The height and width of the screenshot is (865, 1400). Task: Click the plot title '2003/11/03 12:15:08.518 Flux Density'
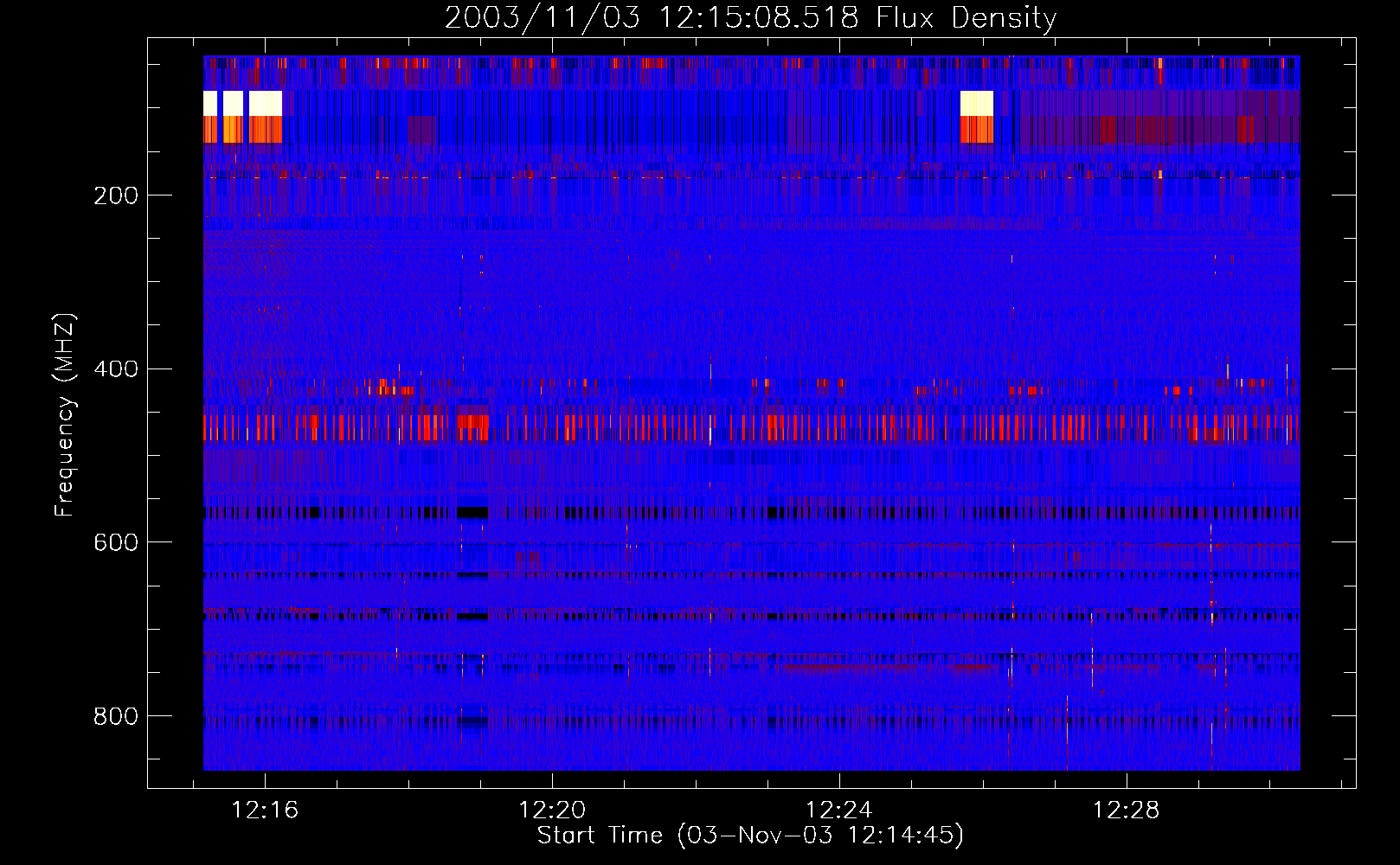[x=750, y=18]
